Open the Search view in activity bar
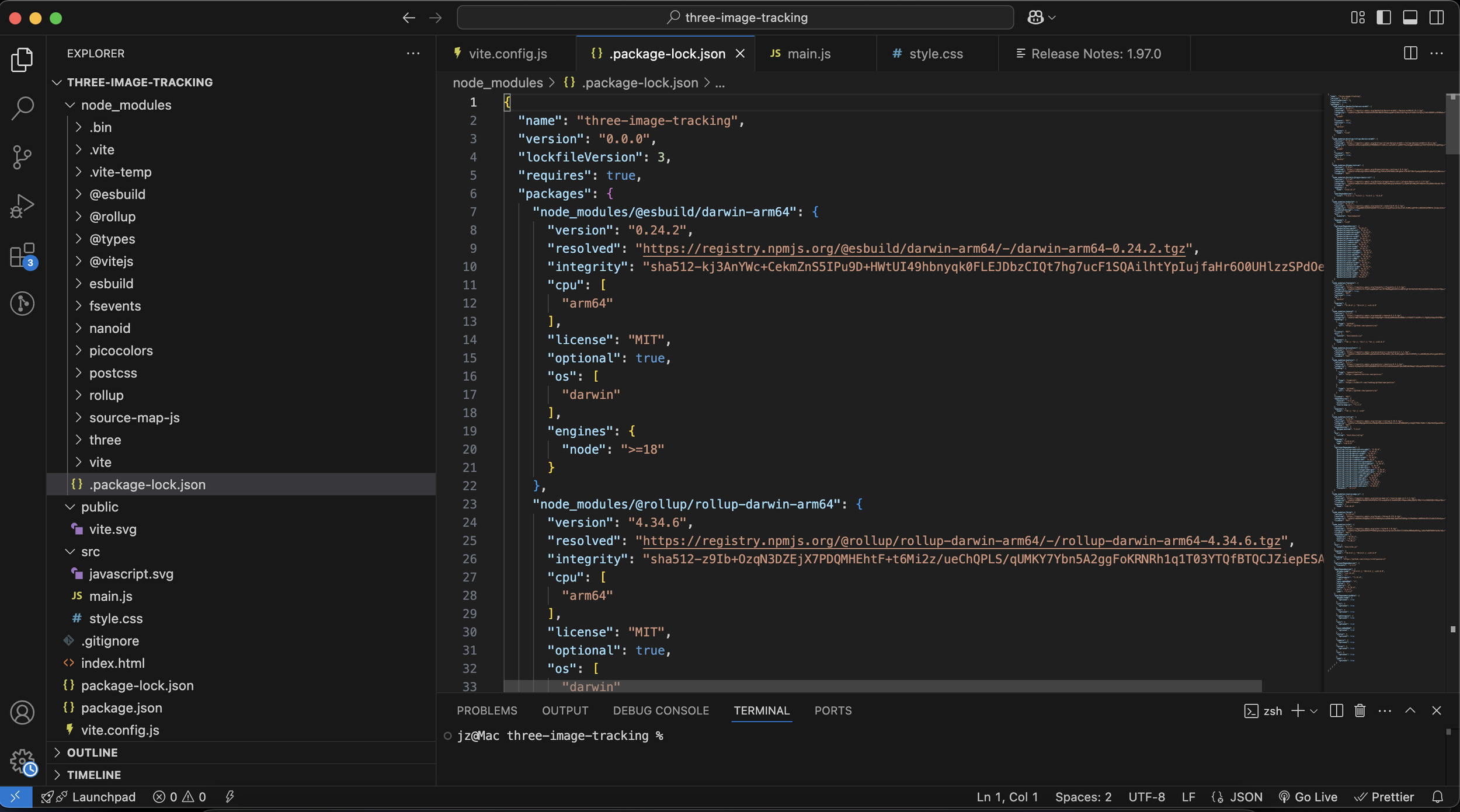This screenshot has width=1460, height=812. [x=22, y=108]
